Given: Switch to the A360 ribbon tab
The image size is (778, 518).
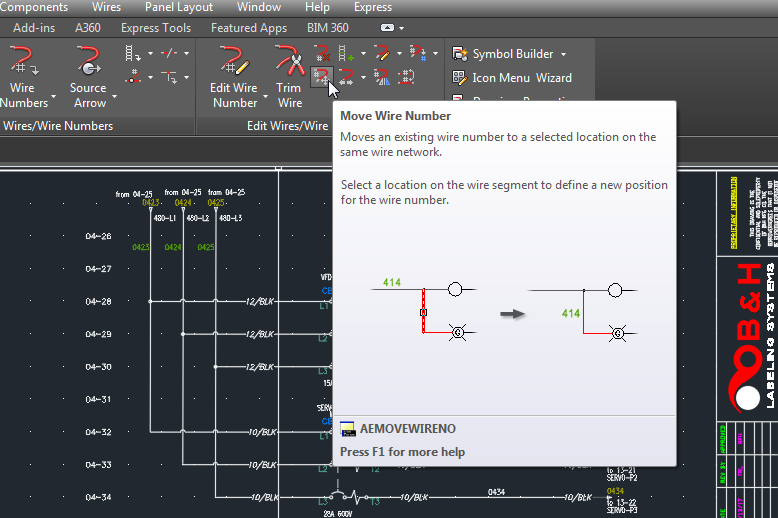Looking at the screenshot, I should [87, 28].
